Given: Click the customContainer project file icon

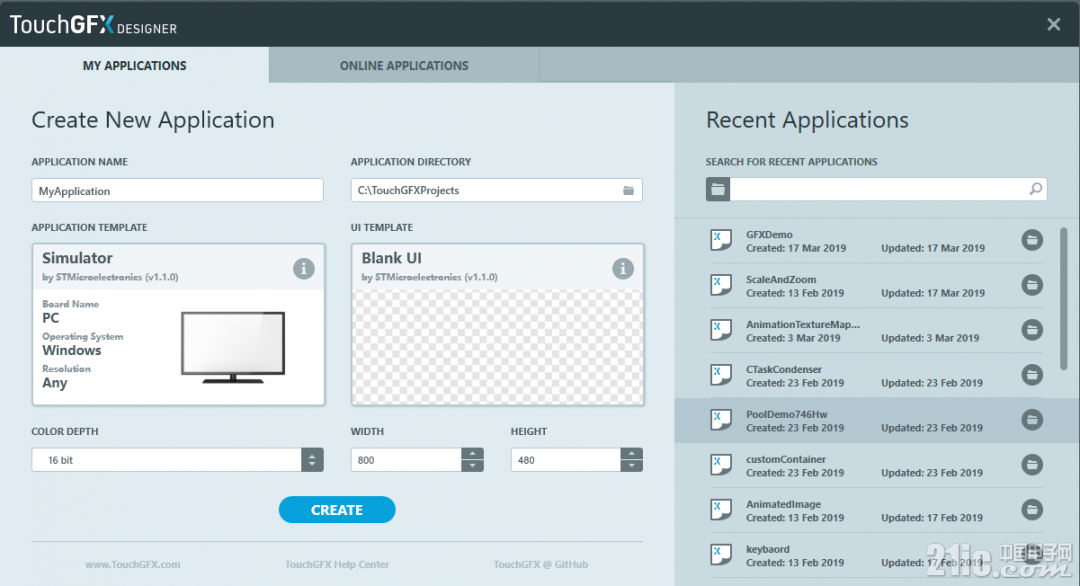Looking at the screenshot, I should [720, 465].
